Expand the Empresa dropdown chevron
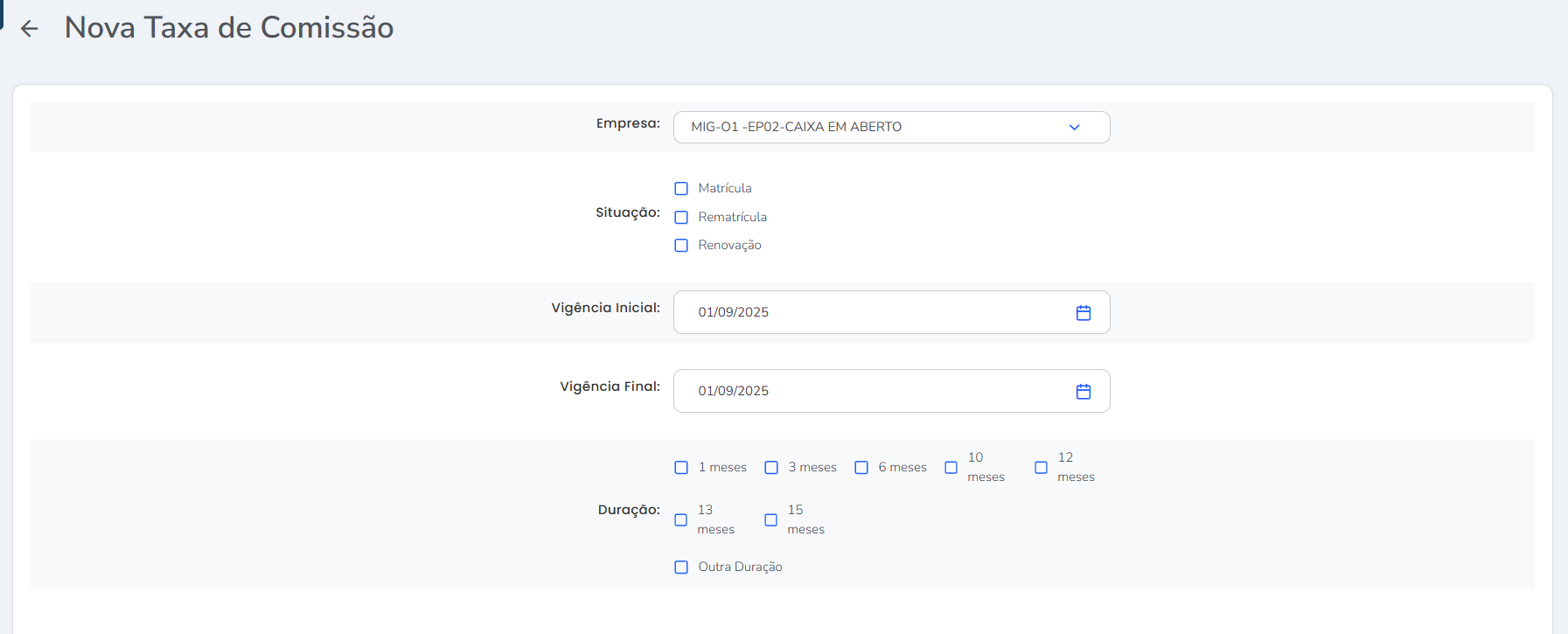 click(1074, 128)
